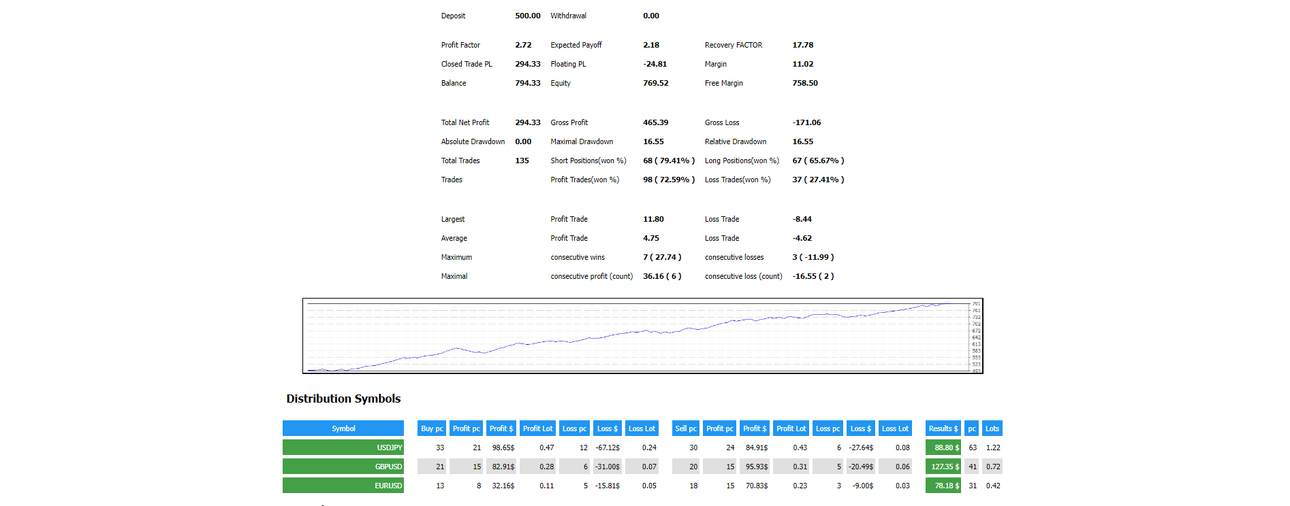Select the Expected Payoff value 2.18

point(651,45)
